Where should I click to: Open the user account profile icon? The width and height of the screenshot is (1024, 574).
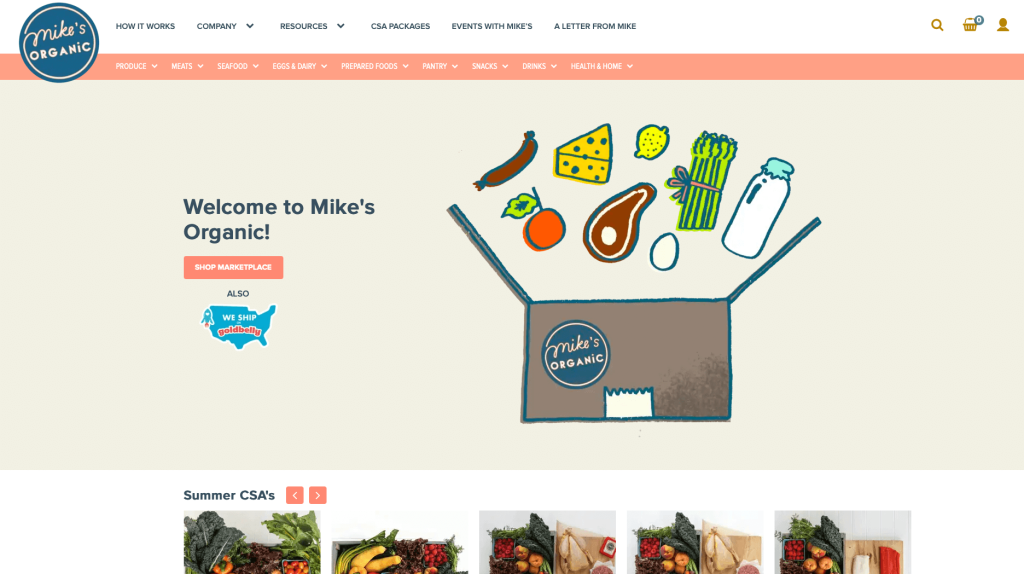click(x=1002, y=25)
